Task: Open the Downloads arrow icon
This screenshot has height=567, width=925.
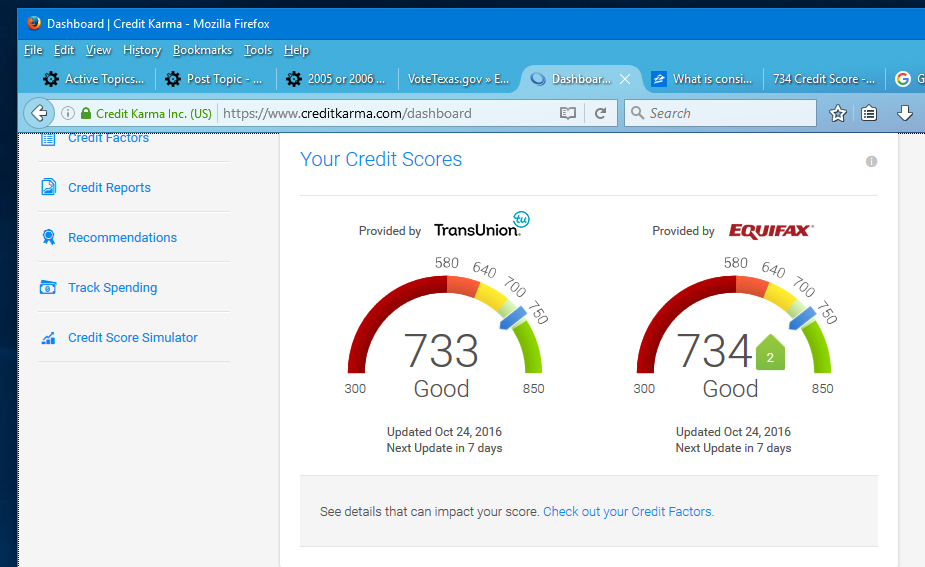Action: pos(904,113)
